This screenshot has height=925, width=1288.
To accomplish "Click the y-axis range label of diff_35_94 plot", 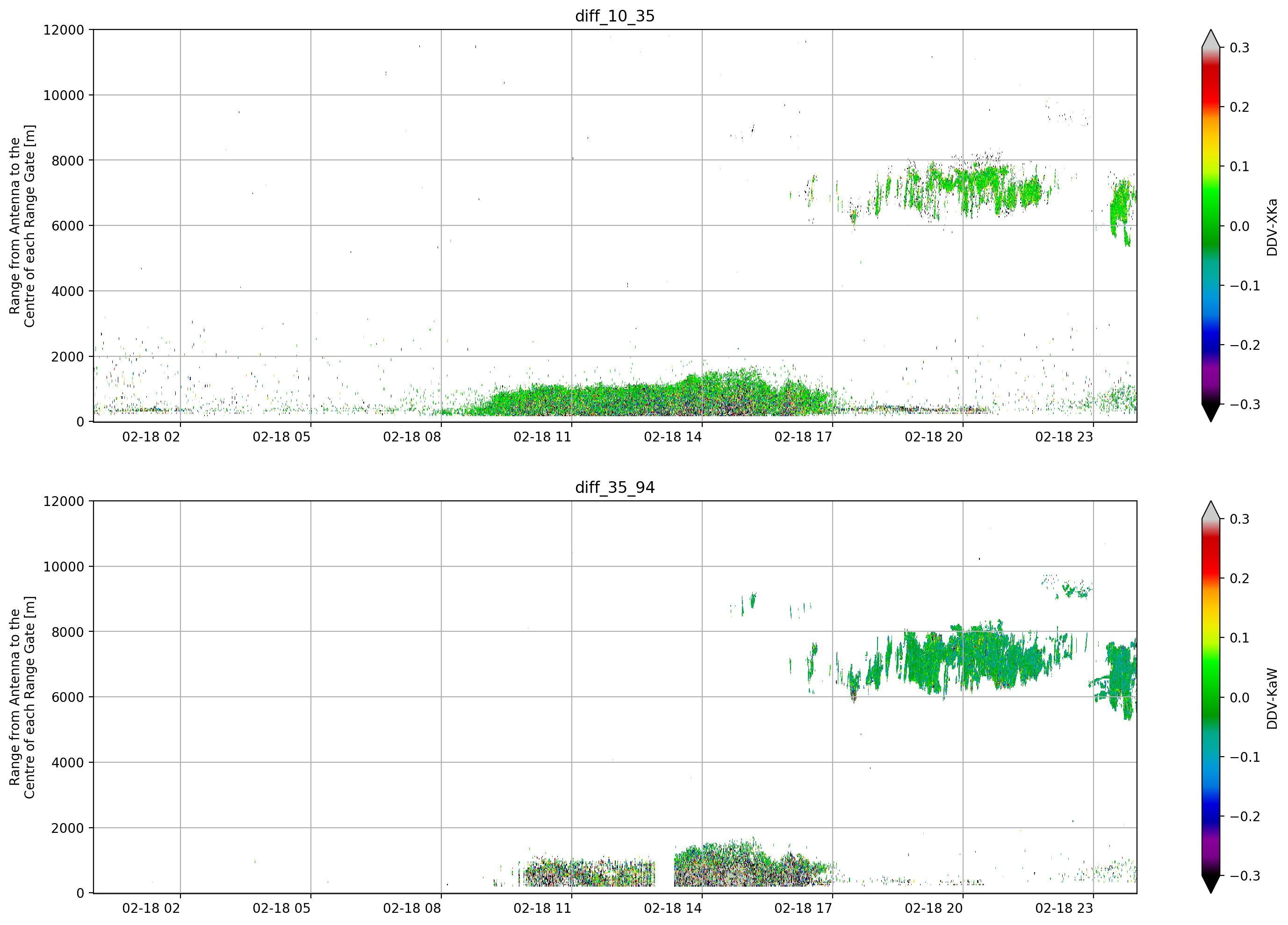I will pos(22,697).
